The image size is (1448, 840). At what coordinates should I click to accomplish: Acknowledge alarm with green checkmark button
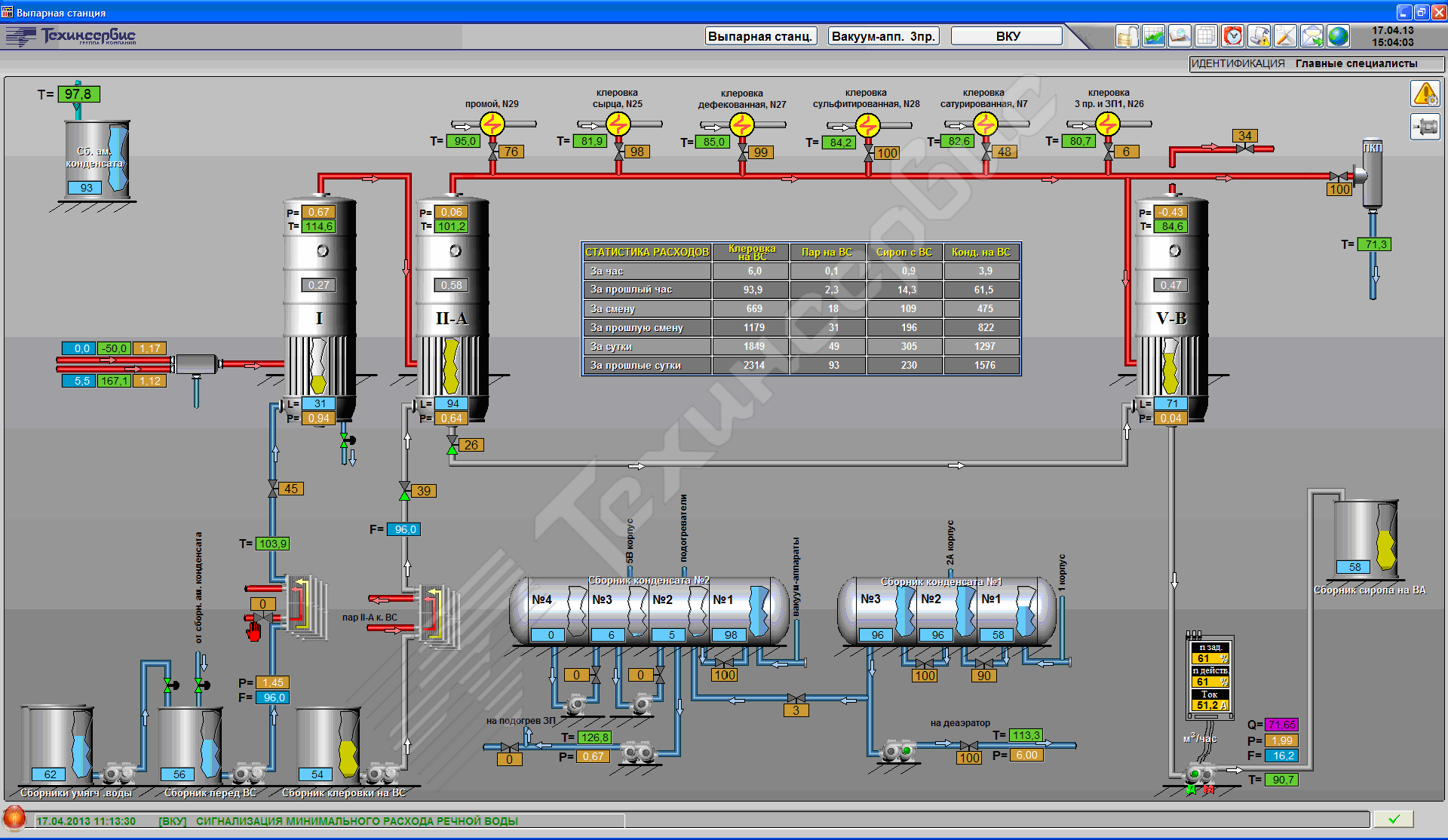pyautogui.click(x=1394, y=819)
